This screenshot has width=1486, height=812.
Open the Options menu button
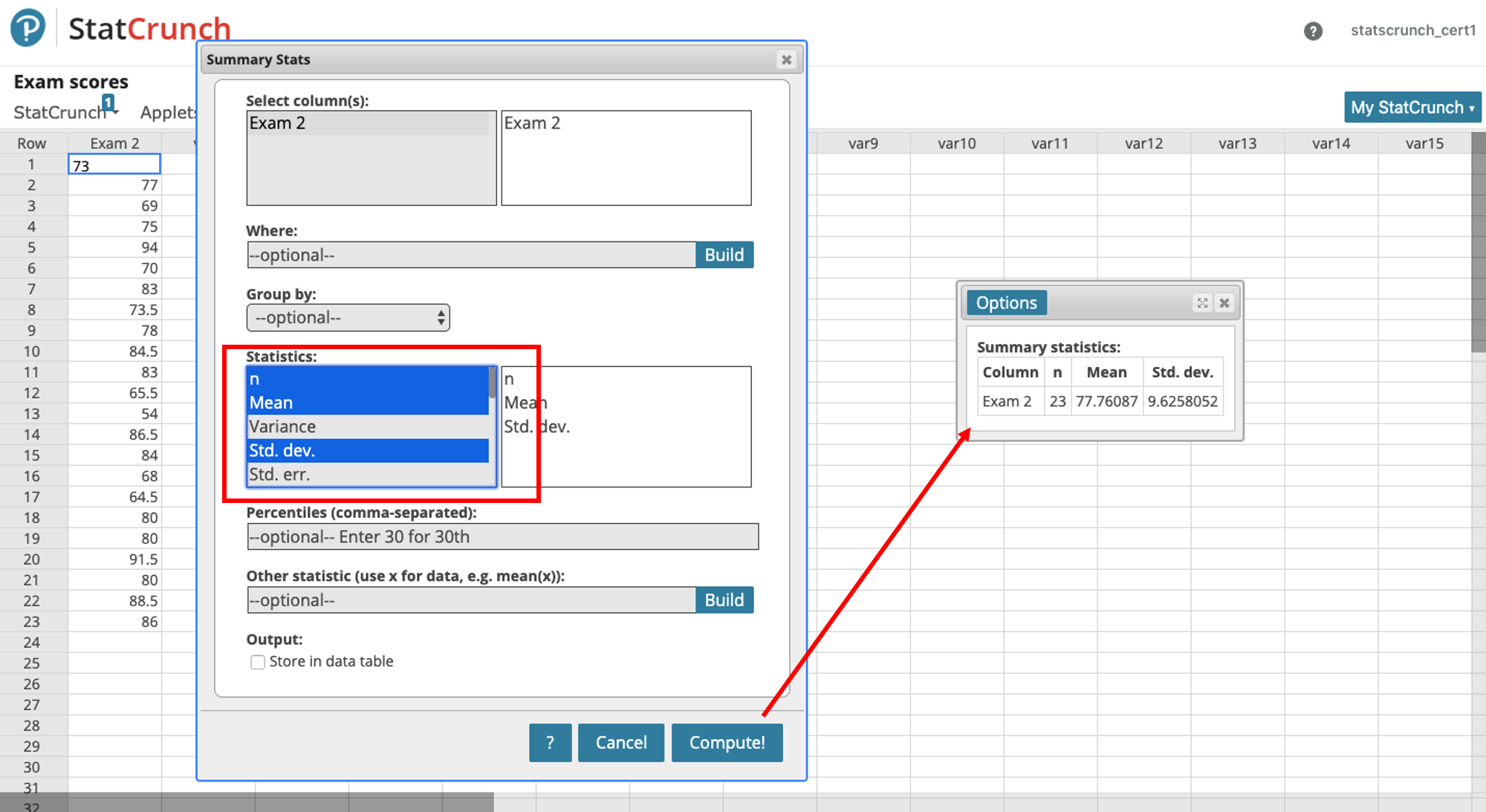1006,303
